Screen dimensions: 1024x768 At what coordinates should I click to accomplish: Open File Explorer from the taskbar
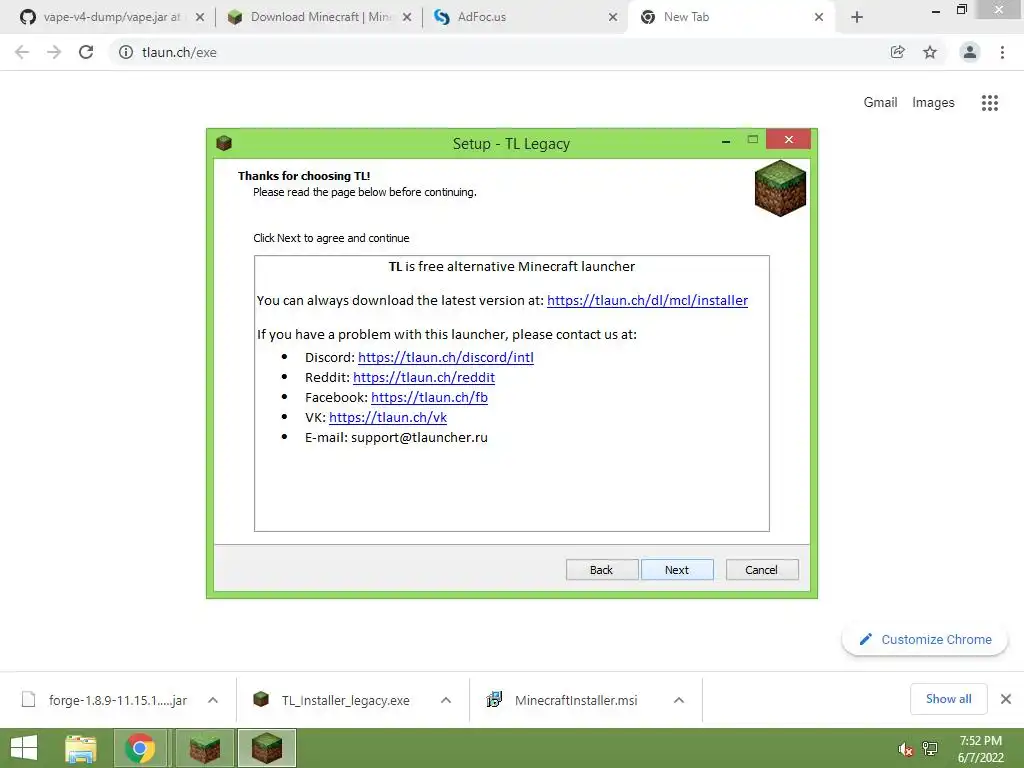click(81, 748)
